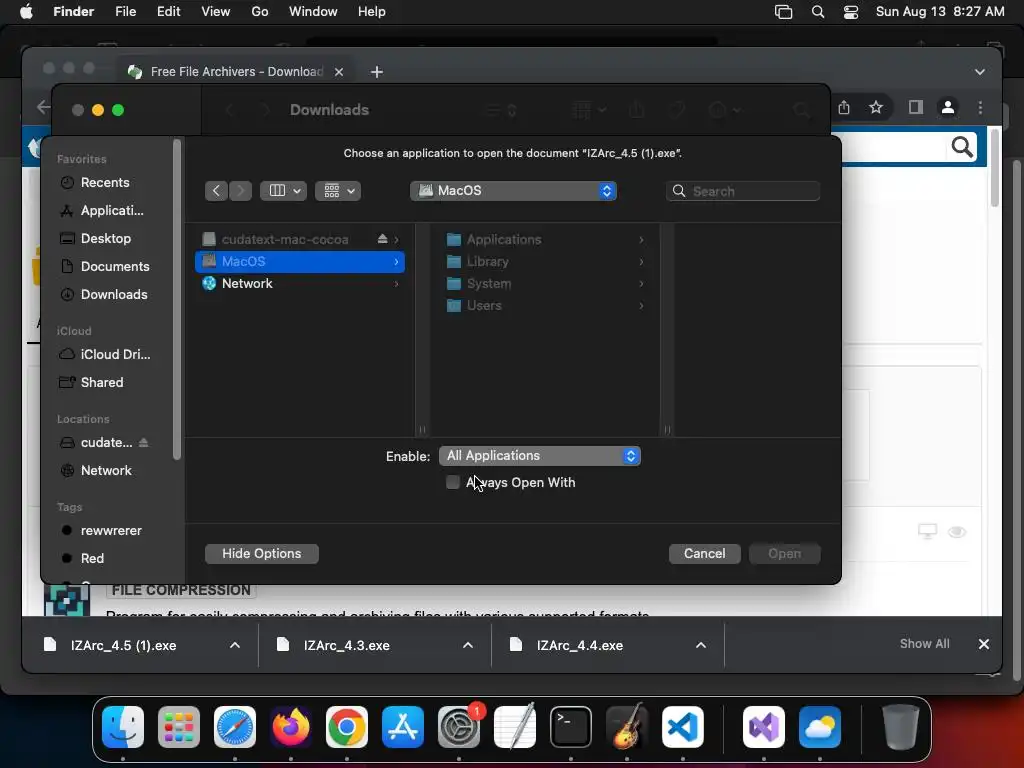
Task: Click the sidebar scrollbar in dialog
Action: (x=177, y=299)
